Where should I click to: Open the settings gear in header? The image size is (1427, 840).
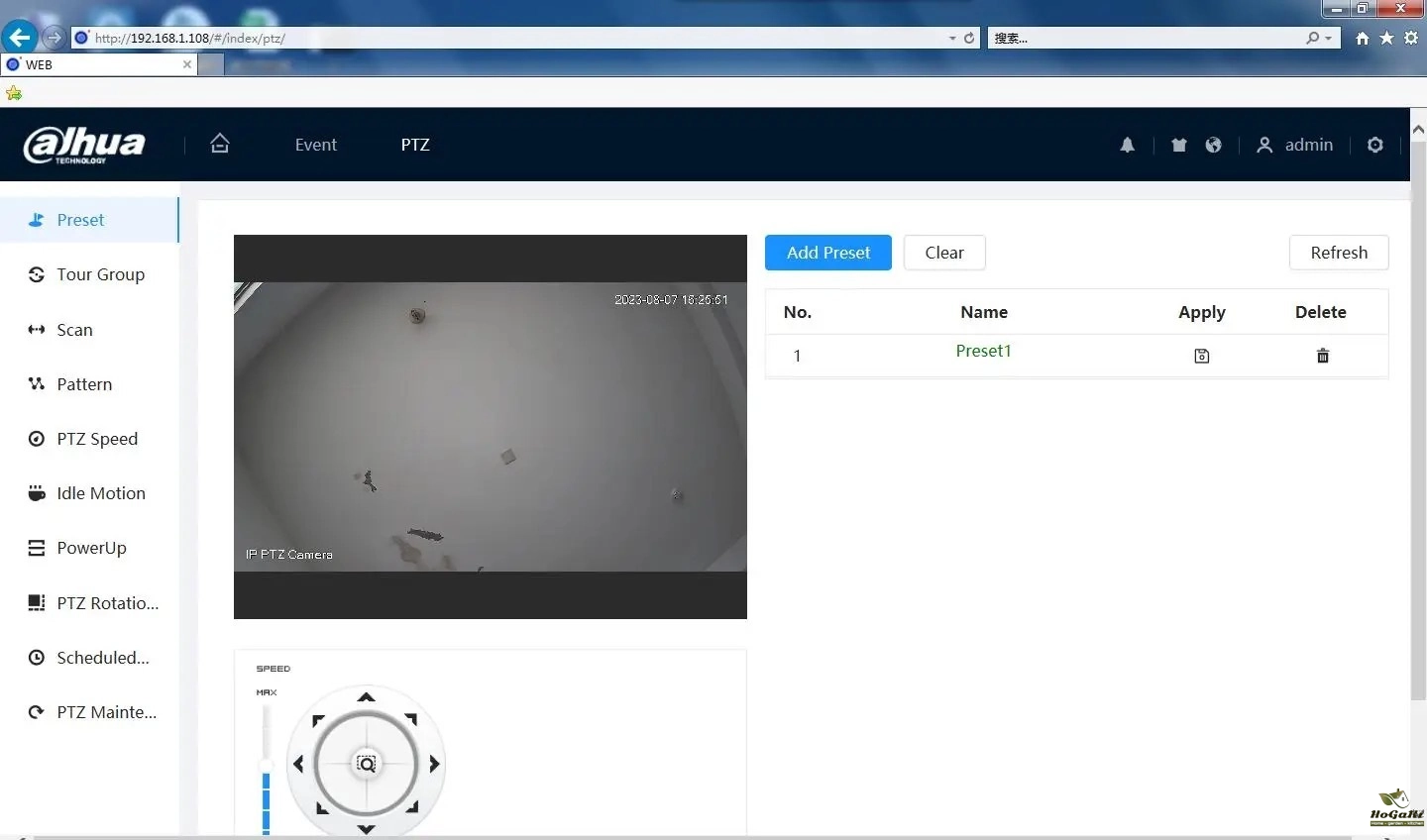pyautogui.click(x=1374, y=145)
